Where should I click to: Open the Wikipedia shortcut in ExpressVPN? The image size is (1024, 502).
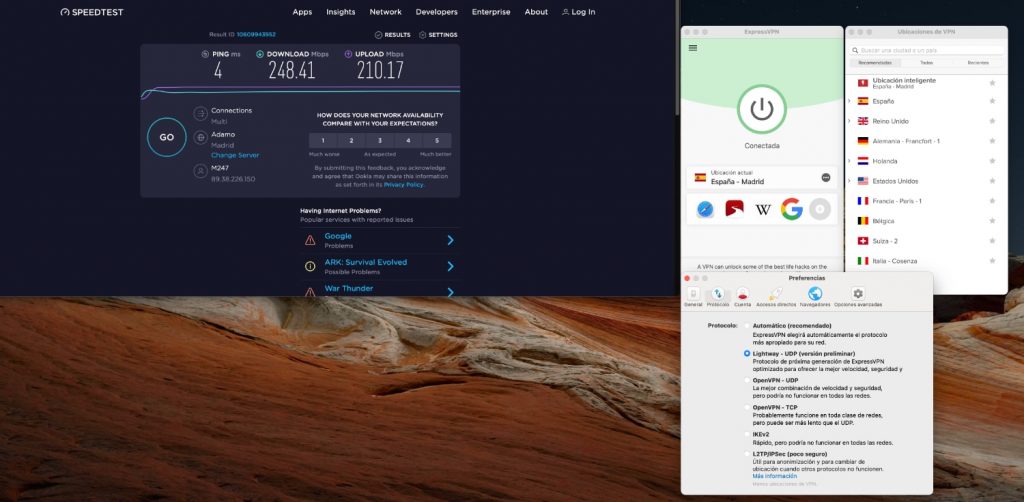pos(763,209)
